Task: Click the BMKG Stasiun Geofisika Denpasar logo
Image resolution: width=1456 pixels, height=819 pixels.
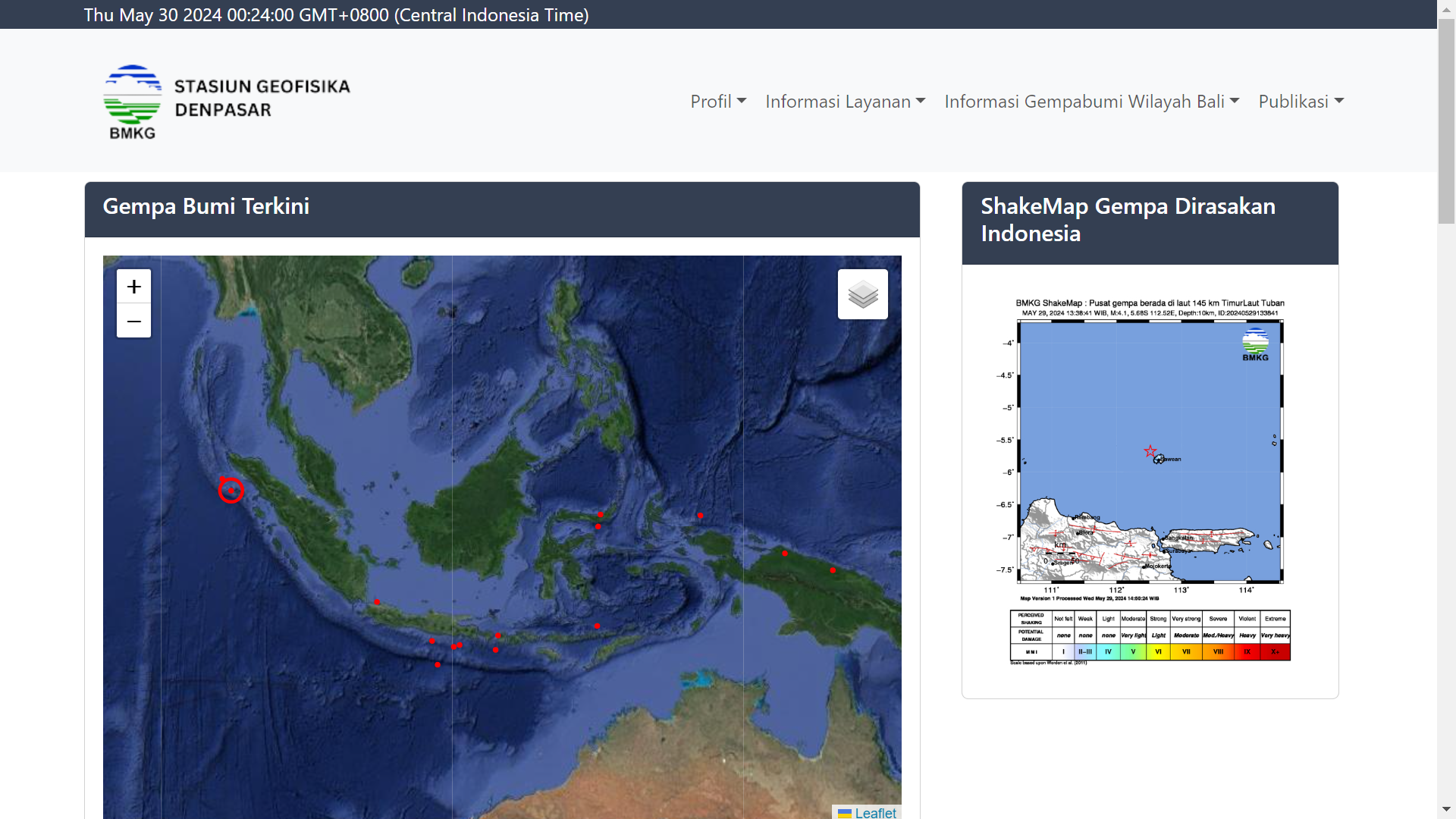Action: pyautogui.click(x=227, y=101)
